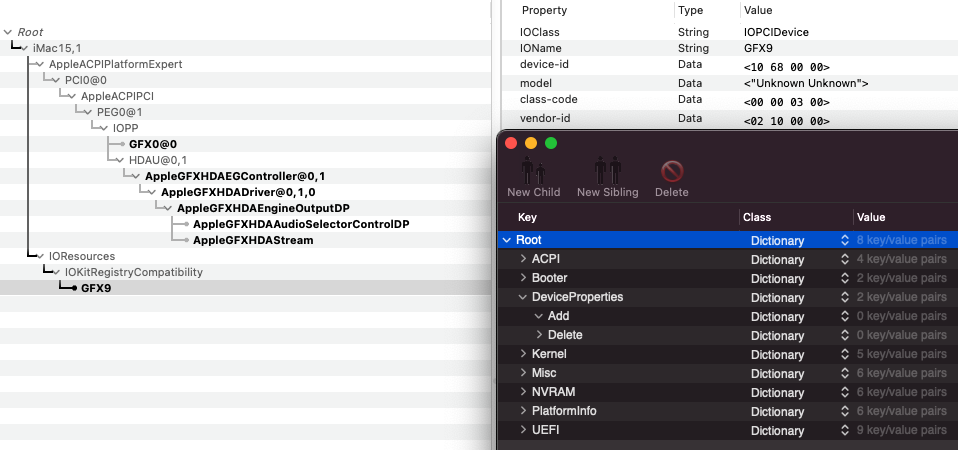Click the Class column header
The width and height of the screenshot is (958, 450).
coord(757,217)
